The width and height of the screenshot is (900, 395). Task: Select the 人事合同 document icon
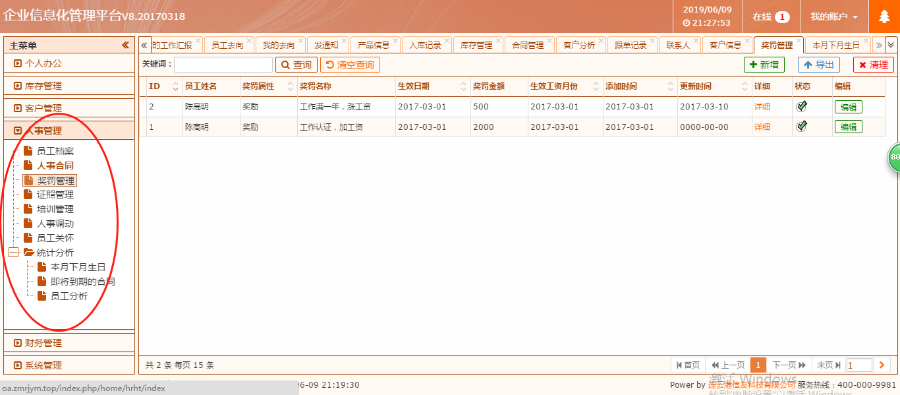tap(28, 165)
